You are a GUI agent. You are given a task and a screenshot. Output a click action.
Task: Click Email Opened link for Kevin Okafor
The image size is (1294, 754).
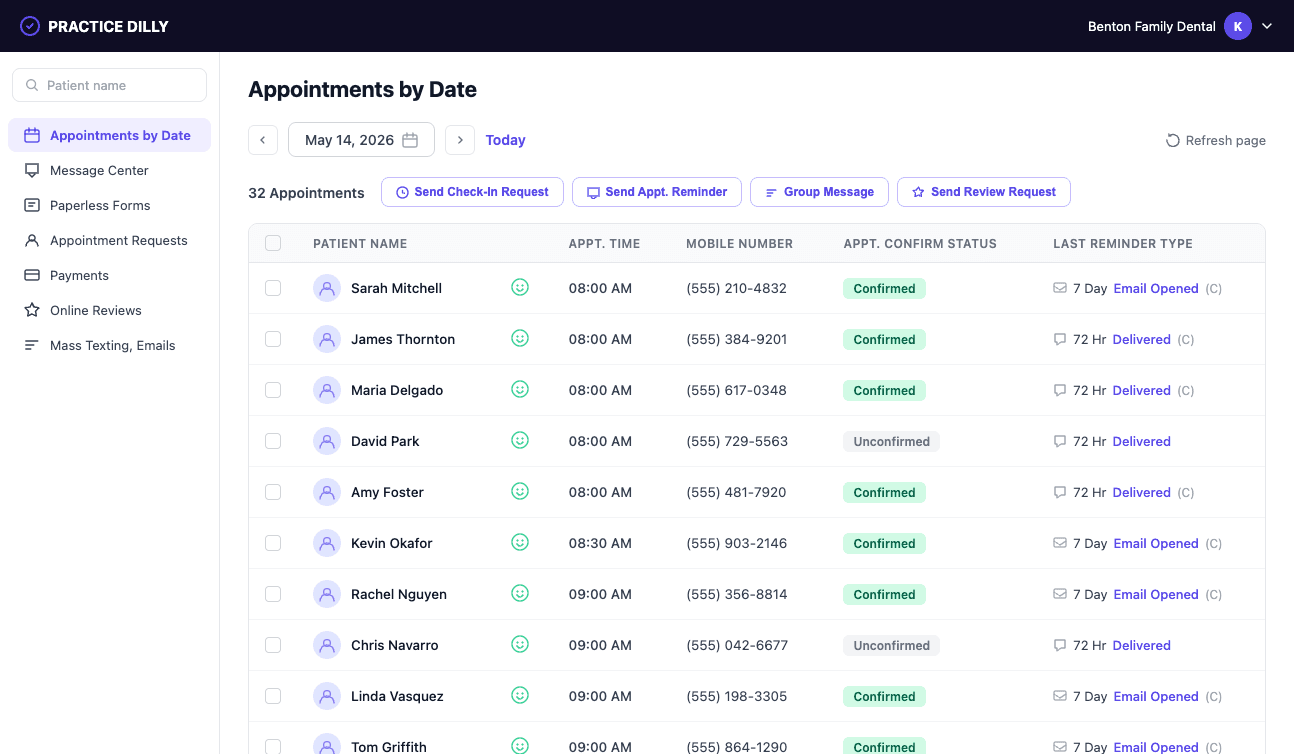coord(1156,543)
